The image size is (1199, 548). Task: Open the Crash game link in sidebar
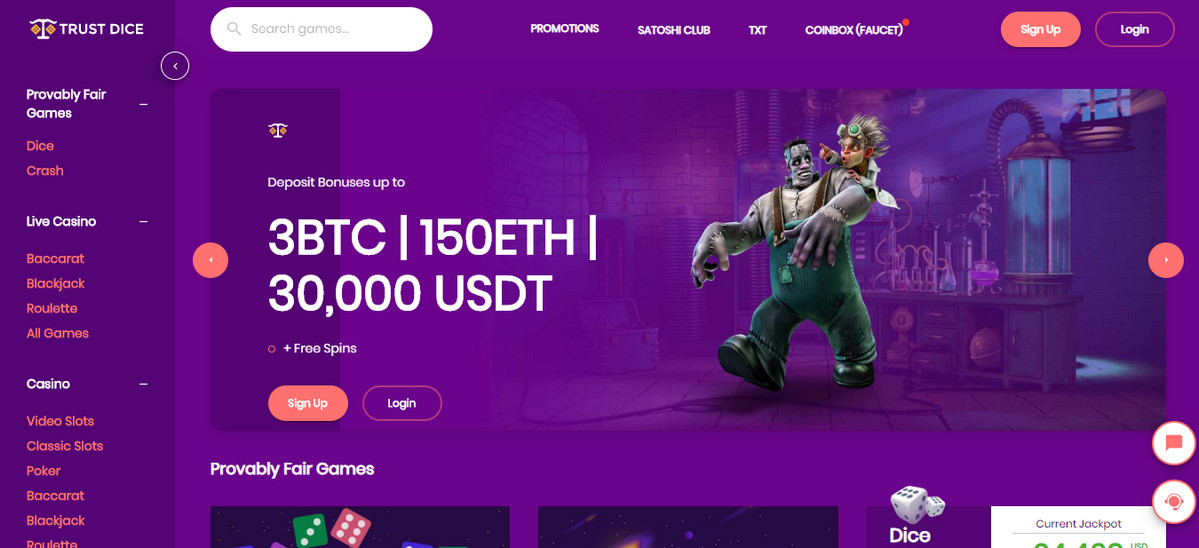45,171
